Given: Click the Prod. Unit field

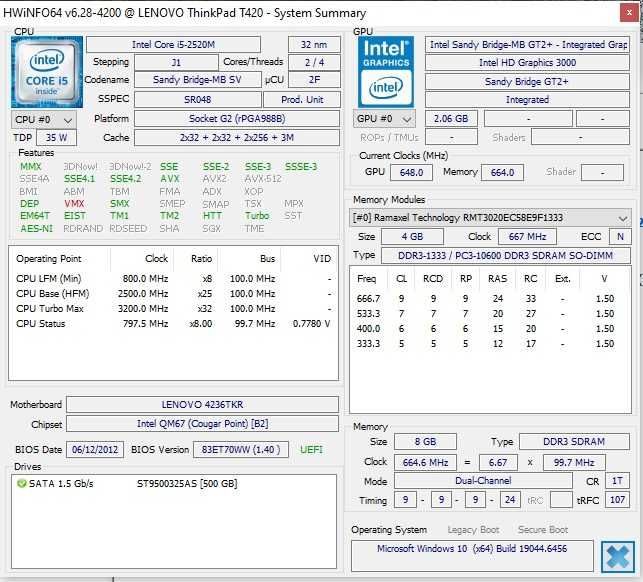Looking at the screenshot, I should [x=302, y=99].
